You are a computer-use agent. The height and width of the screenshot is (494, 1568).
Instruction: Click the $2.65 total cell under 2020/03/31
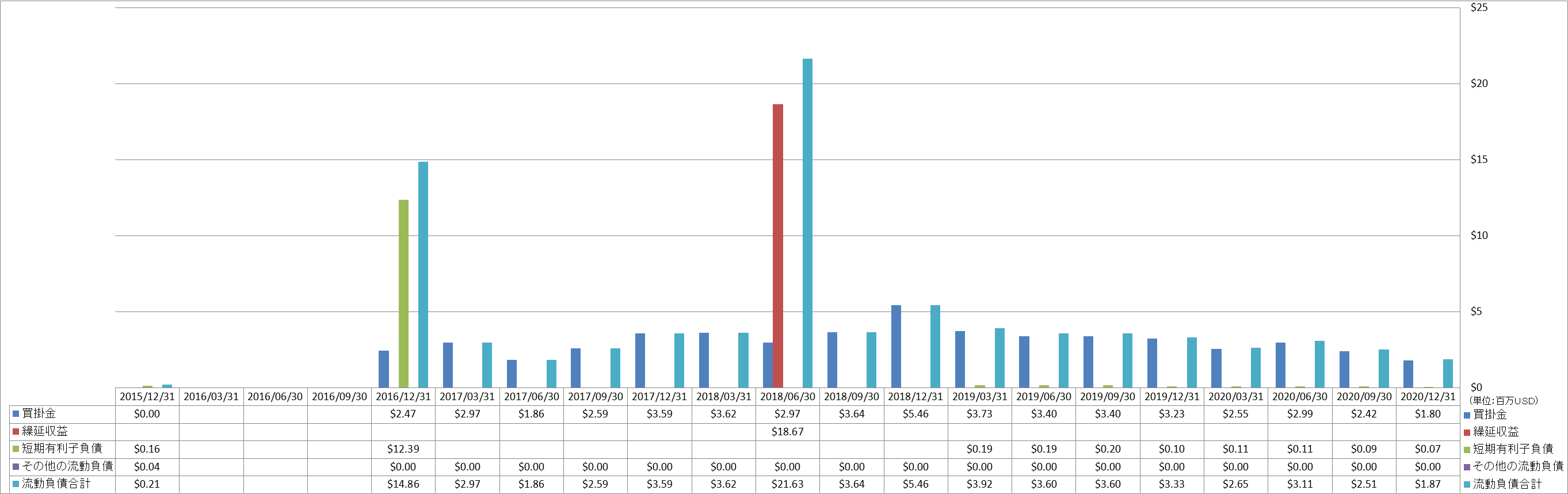click(1235, 484)
